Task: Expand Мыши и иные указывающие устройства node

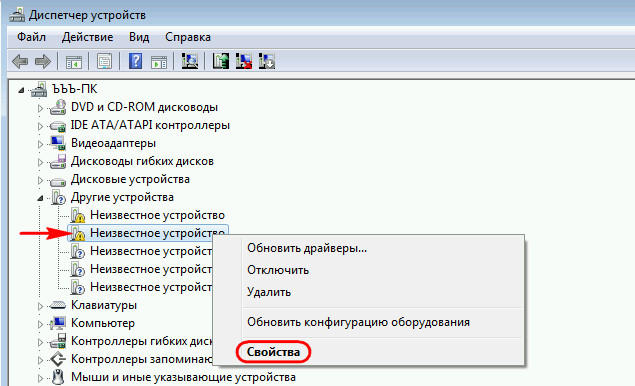Action: [40, 378]
